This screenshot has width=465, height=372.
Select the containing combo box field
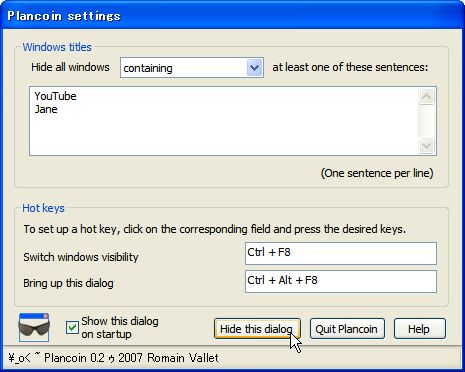pos(192,68)
